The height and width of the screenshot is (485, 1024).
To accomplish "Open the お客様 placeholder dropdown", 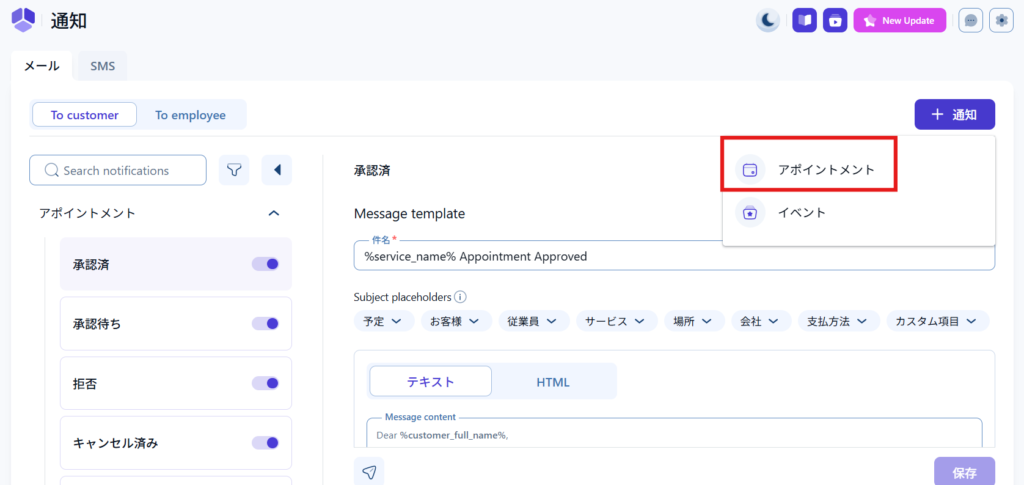I will coord(454,321).
